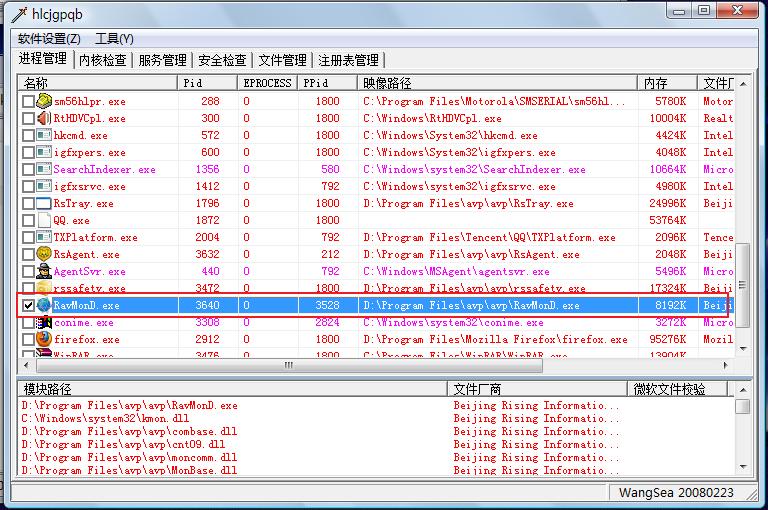Click the igfxpers.exe process icon
The image size is (768, 510).
coord(44,152)
